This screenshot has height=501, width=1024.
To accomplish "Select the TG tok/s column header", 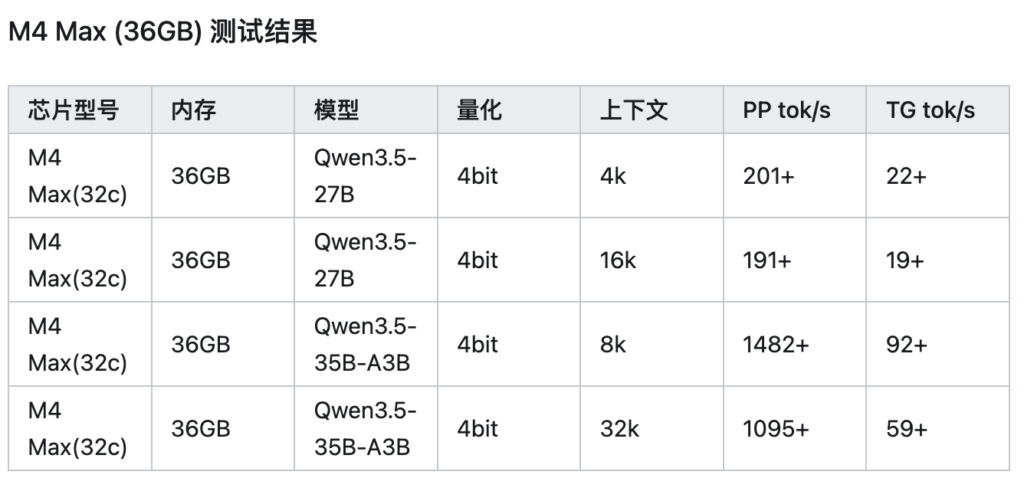I will pos(938,110).
